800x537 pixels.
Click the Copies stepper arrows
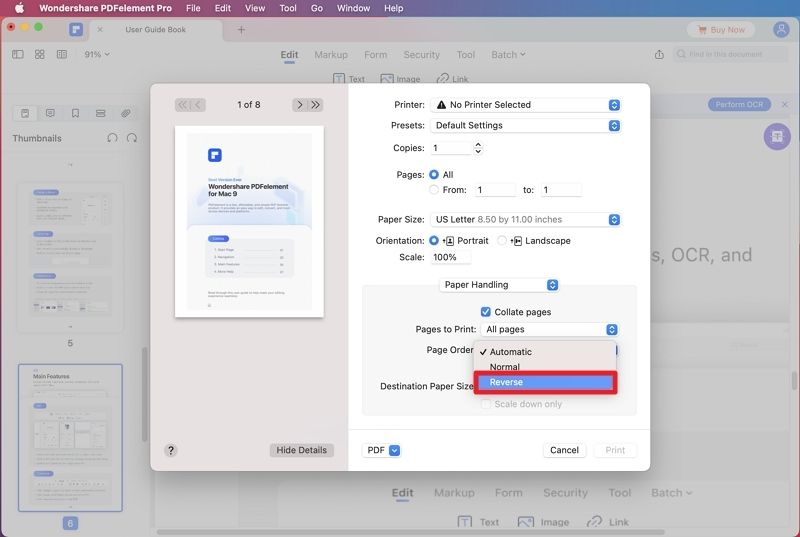tap(478, 148)
